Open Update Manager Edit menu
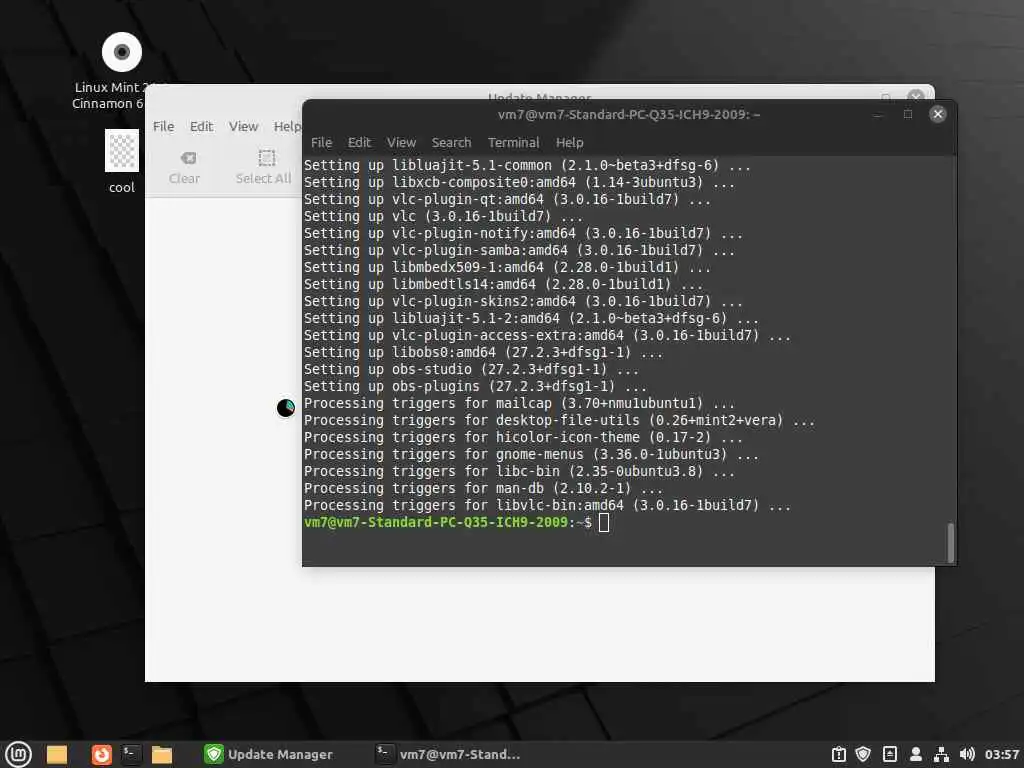The width and height of the screenshot is (1024, 768). point(201,126)
